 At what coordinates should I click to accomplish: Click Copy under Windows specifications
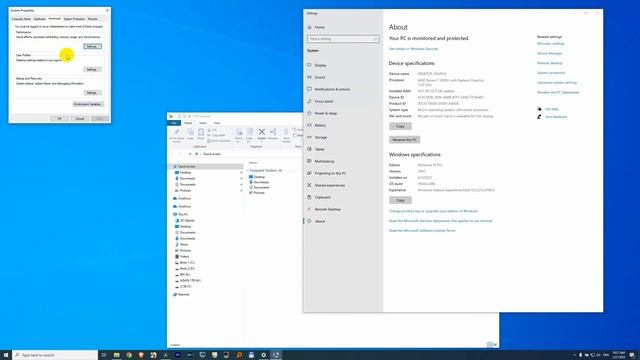pyautogui.click(x=400, y=200)
